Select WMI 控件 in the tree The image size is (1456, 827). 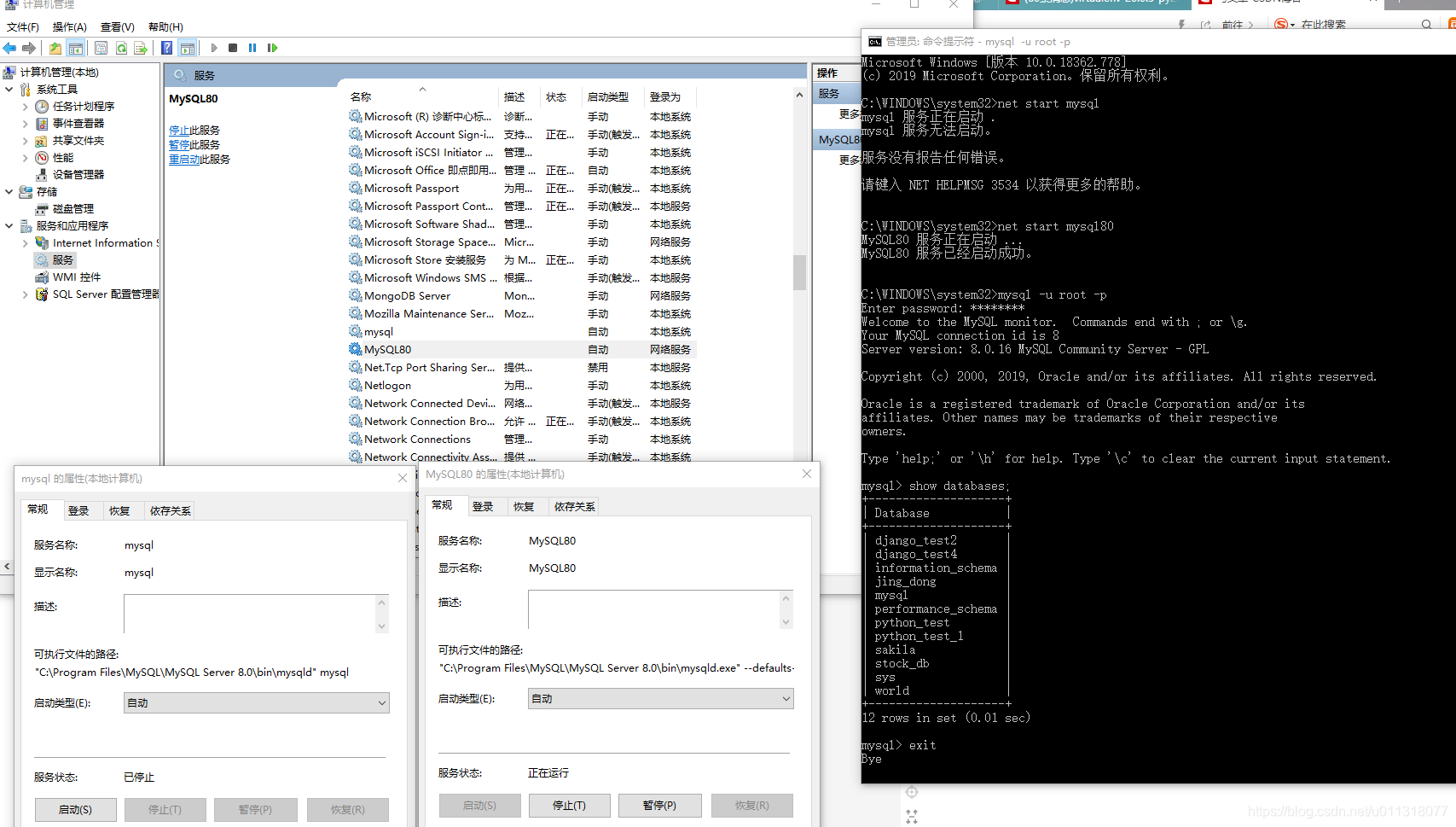coord(76,277)
